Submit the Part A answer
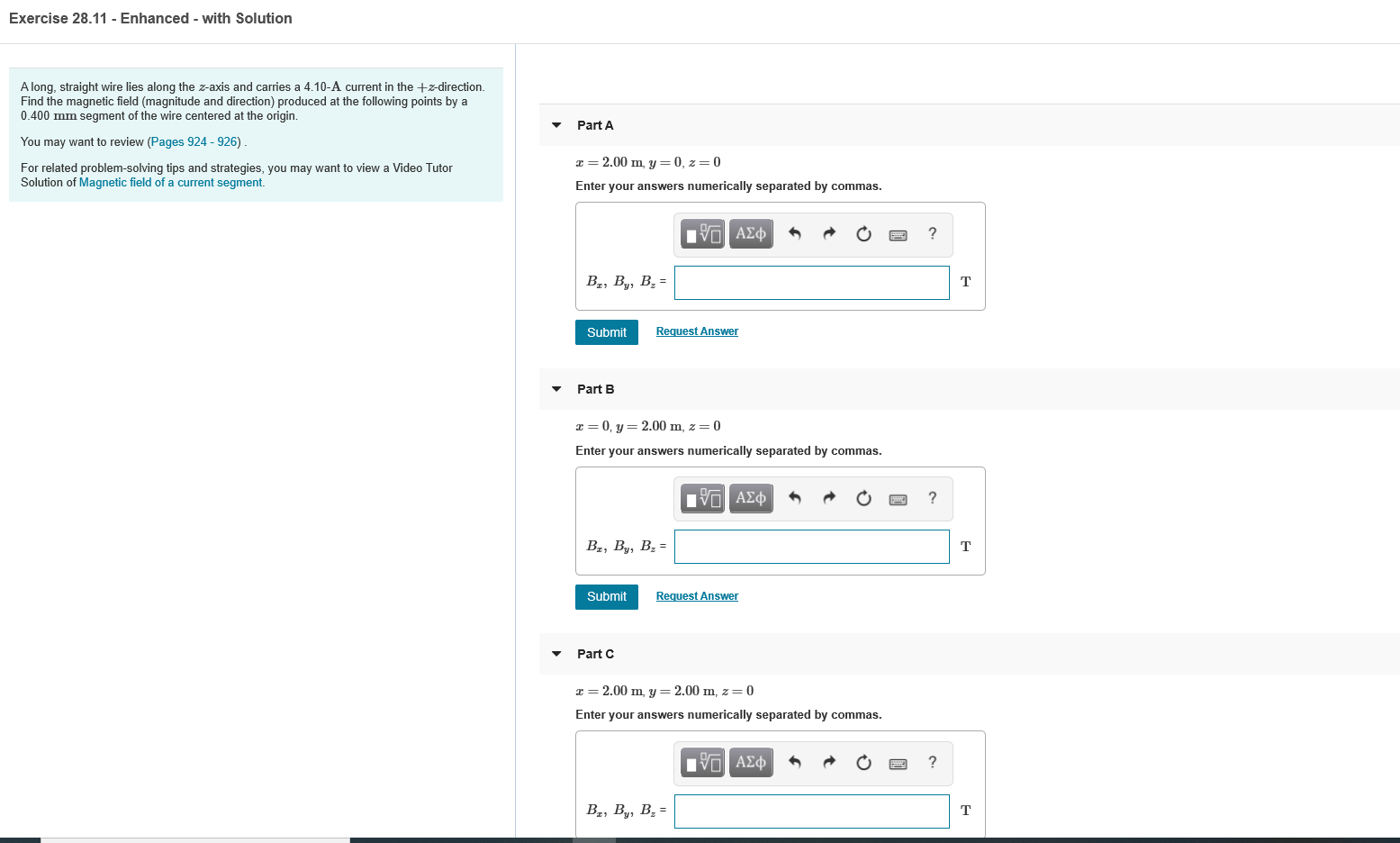 click(606, 332)
